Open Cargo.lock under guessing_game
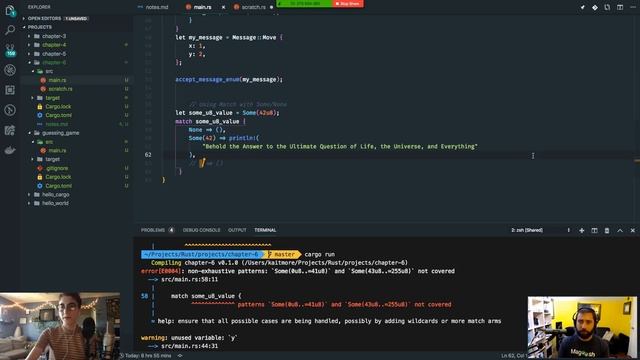 (58, 177)
